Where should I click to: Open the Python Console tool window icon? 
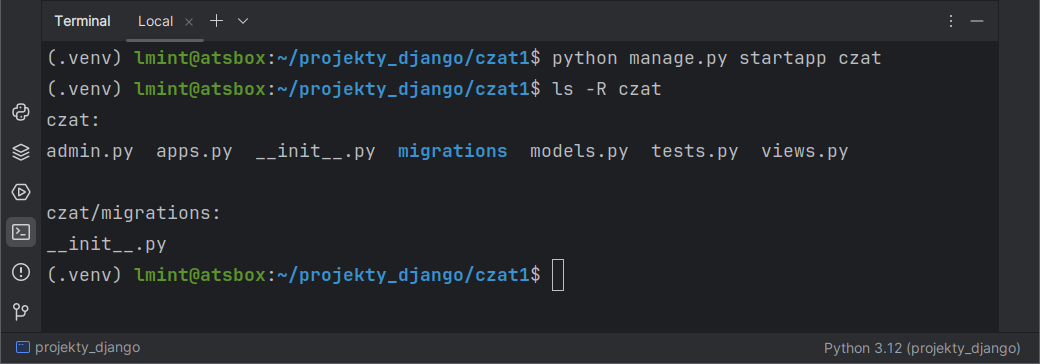pos(21,113)
